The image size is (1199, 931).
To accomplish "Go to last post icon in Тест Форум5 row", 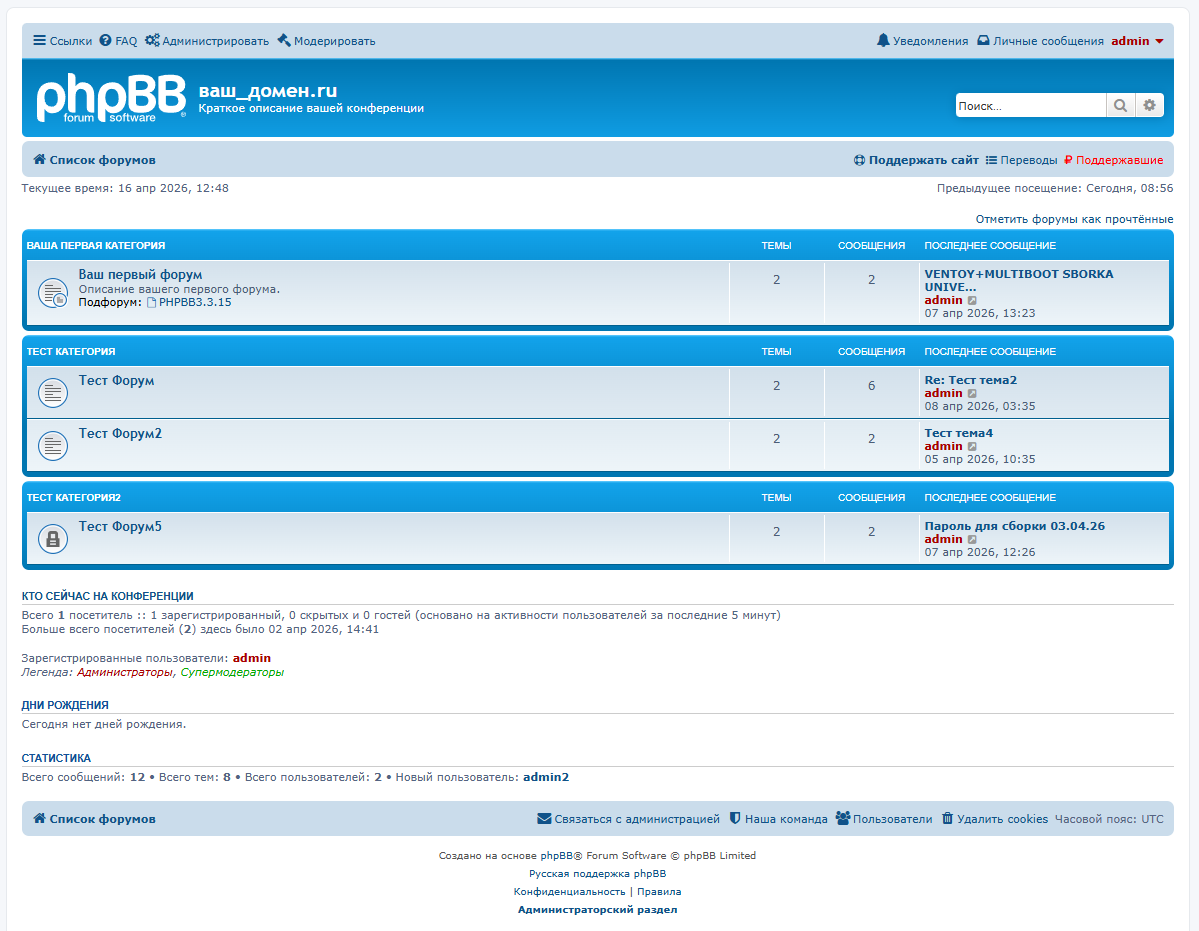I will click(x=972, y=540).
